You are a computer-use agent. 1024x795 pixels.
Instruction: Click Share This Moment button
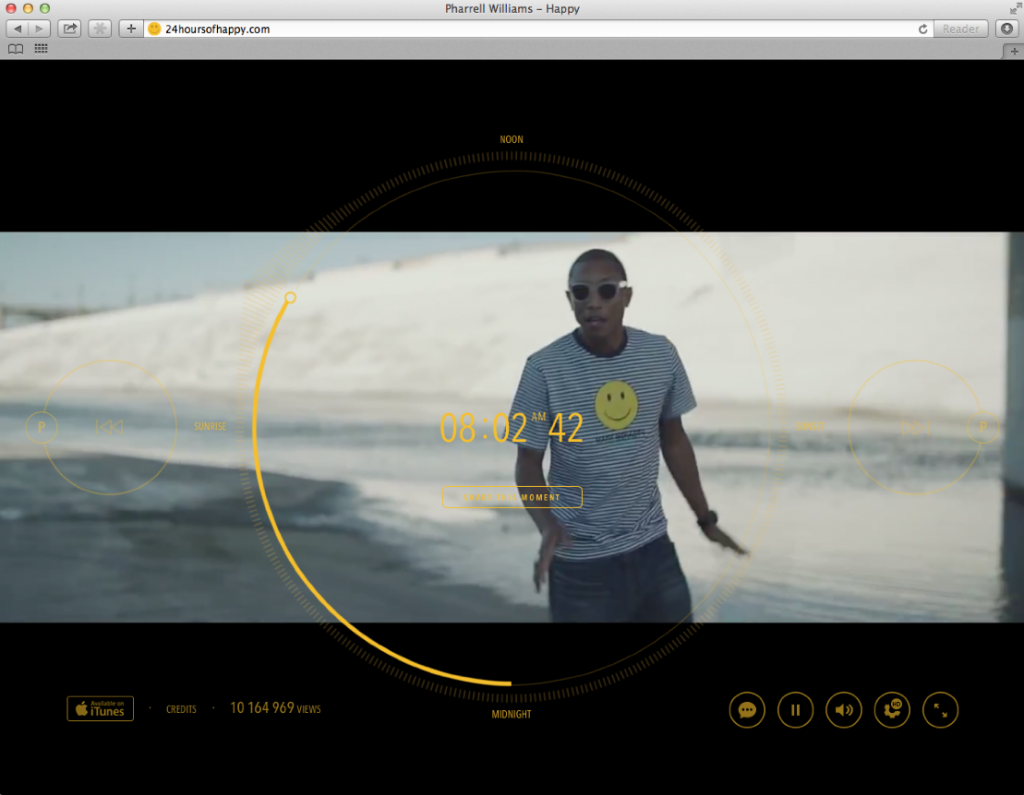click(512, 497)
